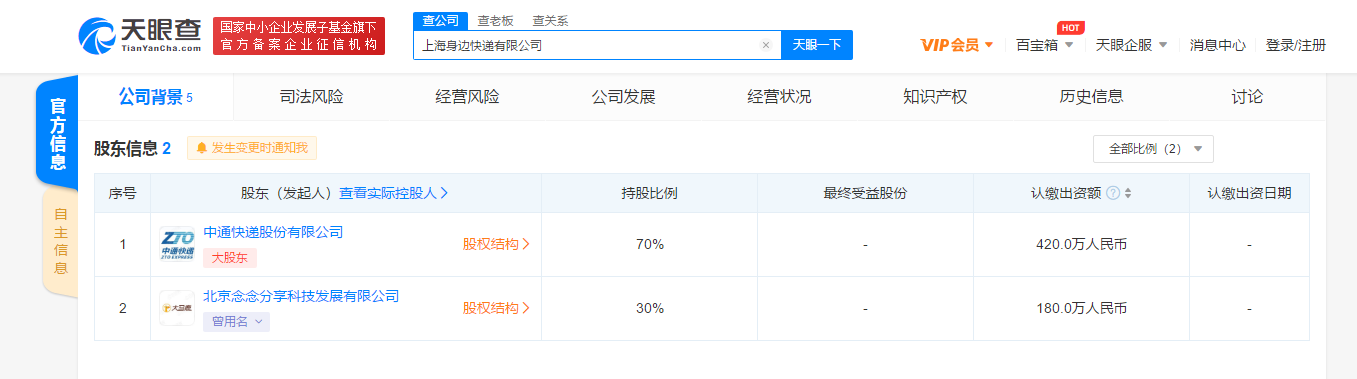The image size is (1357, 379).
Task: Click the bell icon in 发生变更时通知我
Action: click(x=201, y=148)
